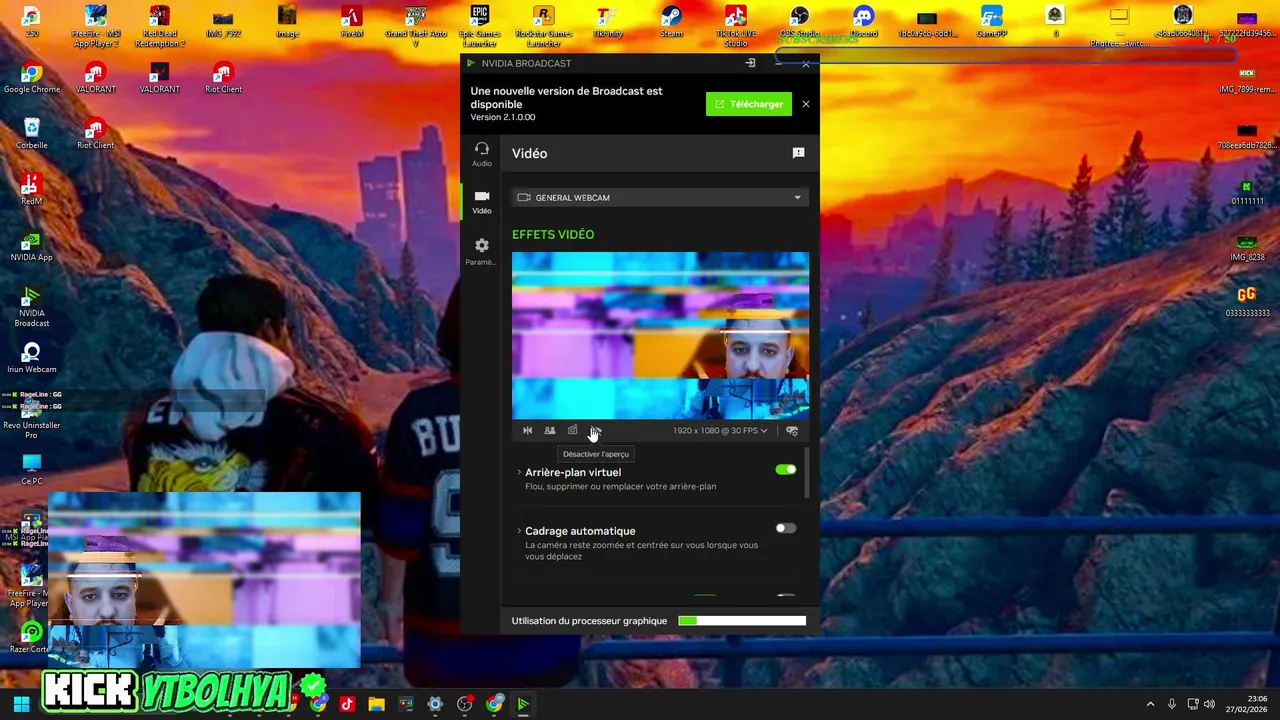Screen dimensions: 1280x720
Task: Select the TikTok LIVE Studio desktop icon
Action: pyautogui.click(x=735, y=26)
